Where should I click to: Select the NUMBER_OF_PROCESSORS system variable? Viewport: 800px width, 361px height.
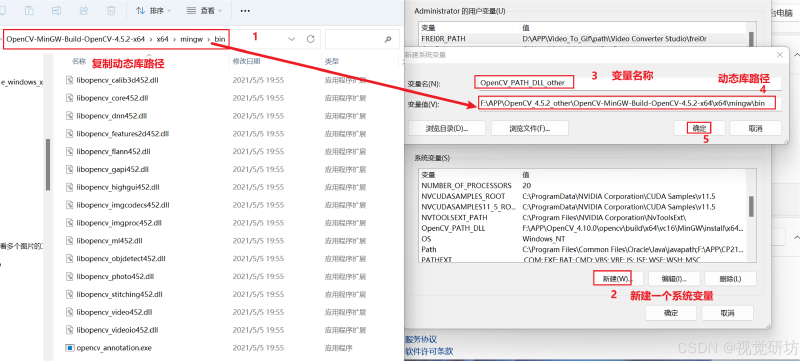pos(583,185)
